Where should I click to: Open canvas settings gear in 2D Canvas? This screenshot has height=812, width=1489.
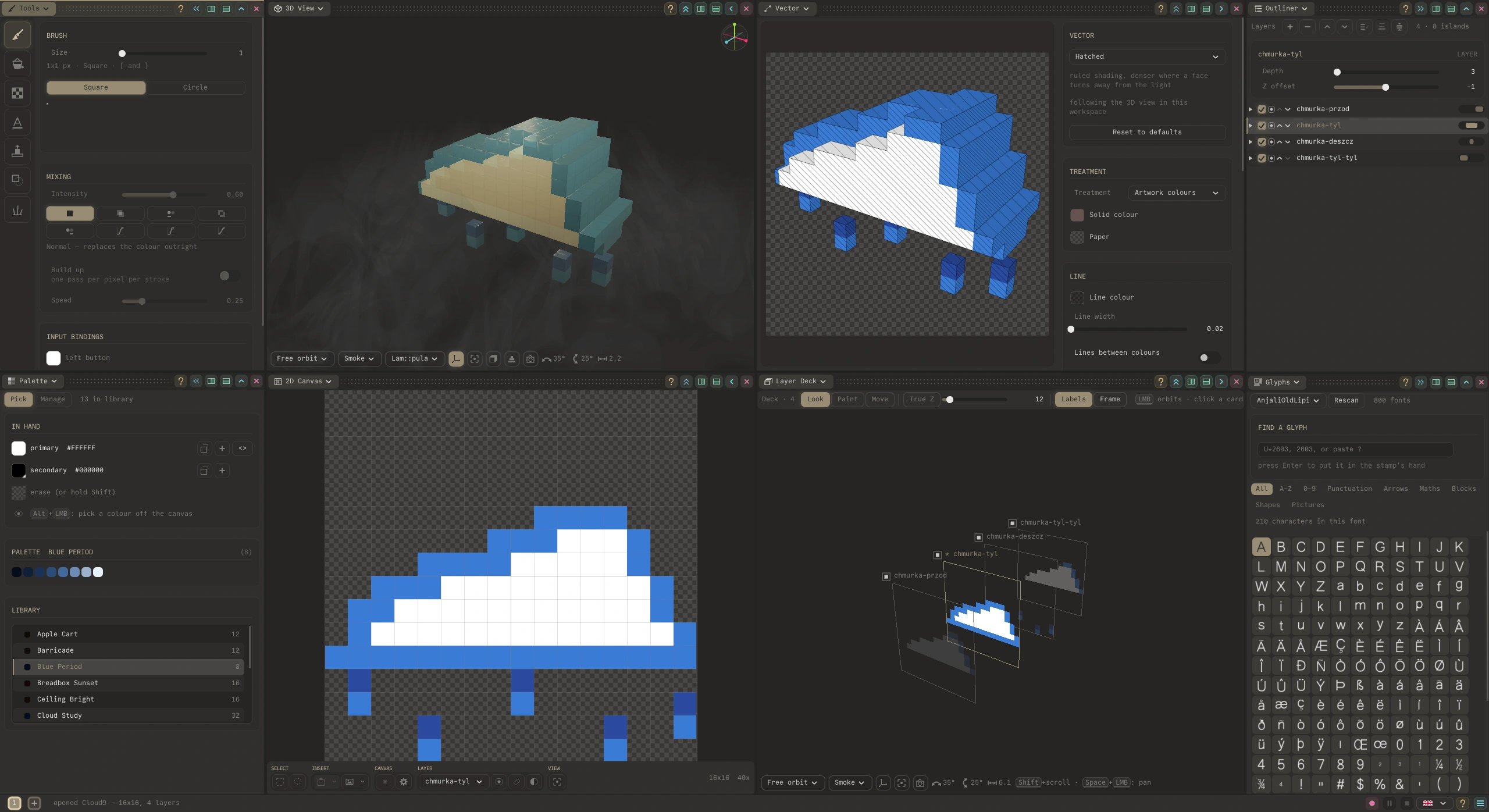point(404,782)
